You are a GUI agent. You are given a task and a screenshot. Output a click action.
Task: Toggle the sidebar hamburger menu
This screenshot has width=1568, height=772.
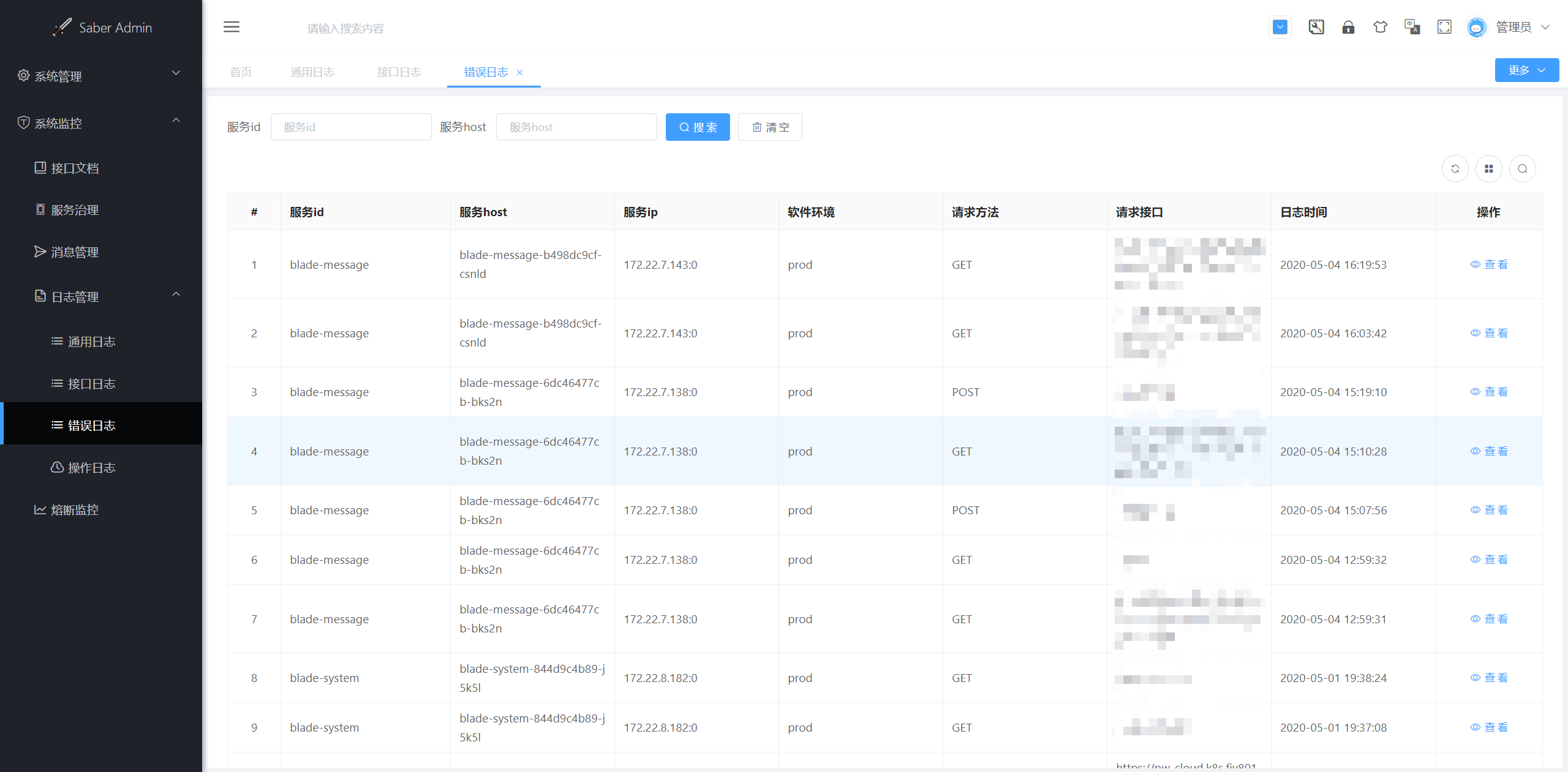(232, 27)
